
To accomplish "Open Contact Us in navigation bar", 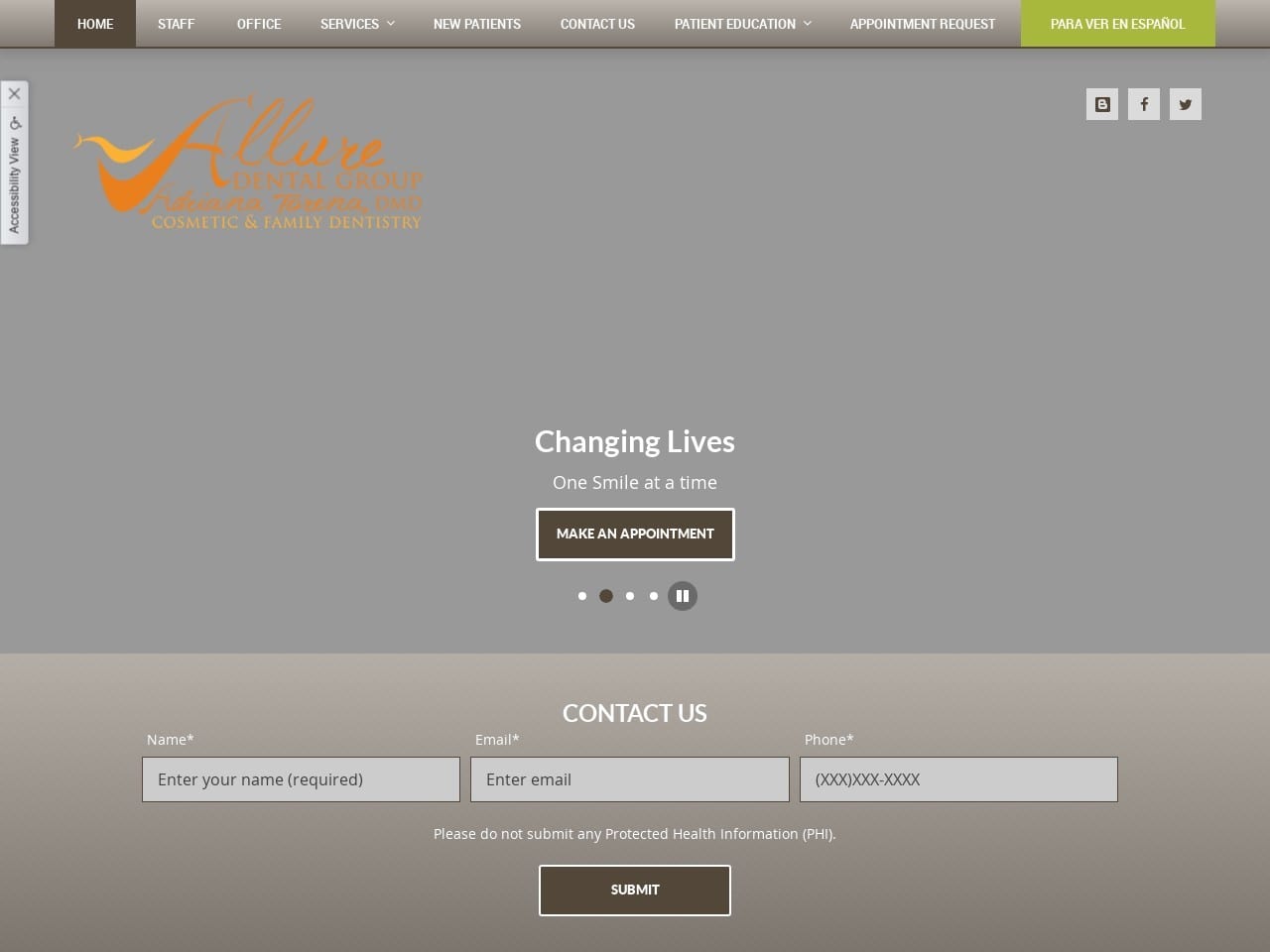I will pyautogui.click(x=597, y=24).
